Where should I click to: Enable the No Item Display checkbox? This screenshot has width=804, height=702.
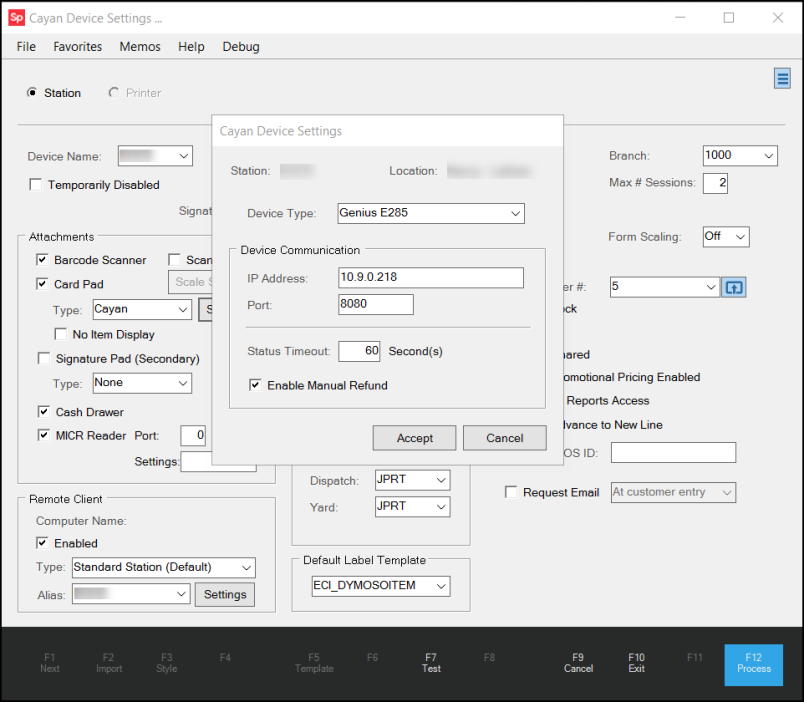click(61, 334)
